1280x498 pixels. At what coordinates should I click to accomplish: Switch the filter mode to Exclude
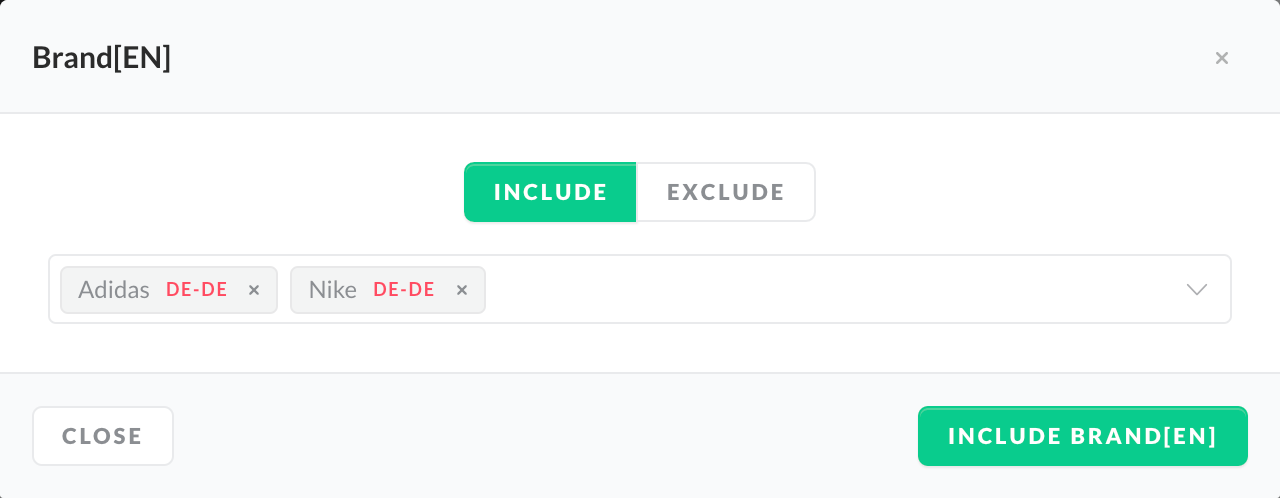click(x=726, y=192)
